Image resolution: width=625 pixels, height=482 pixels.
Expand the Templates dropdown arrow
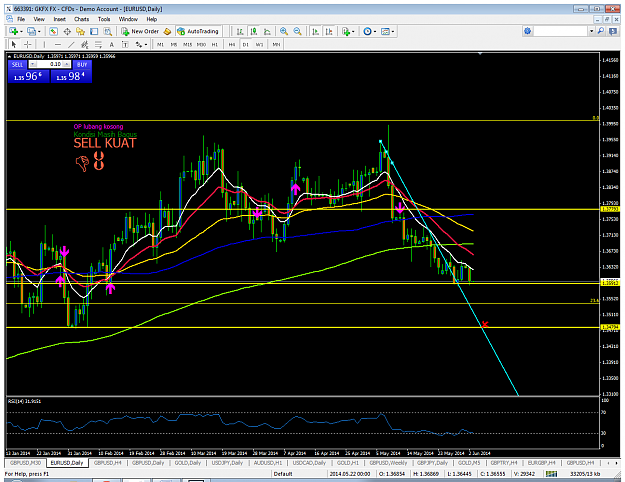pos(393,31)
